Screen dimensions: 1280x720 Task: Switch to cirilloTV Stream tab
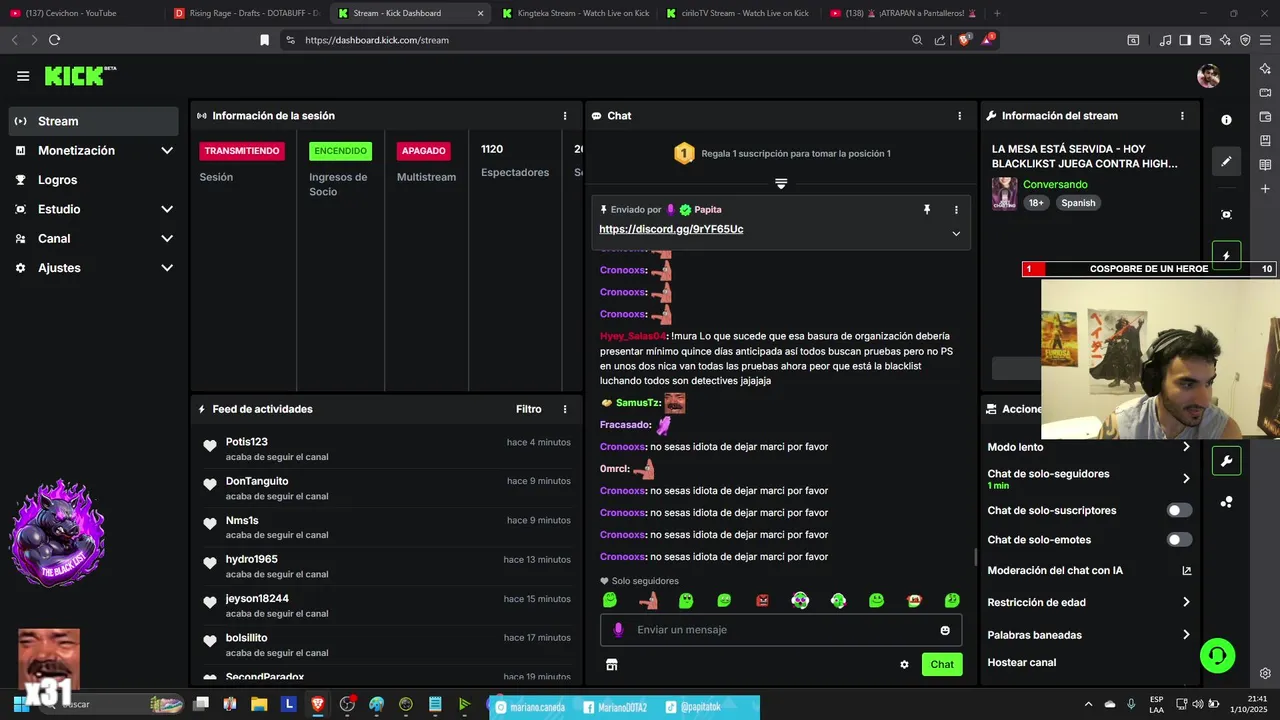pos(740,13)
